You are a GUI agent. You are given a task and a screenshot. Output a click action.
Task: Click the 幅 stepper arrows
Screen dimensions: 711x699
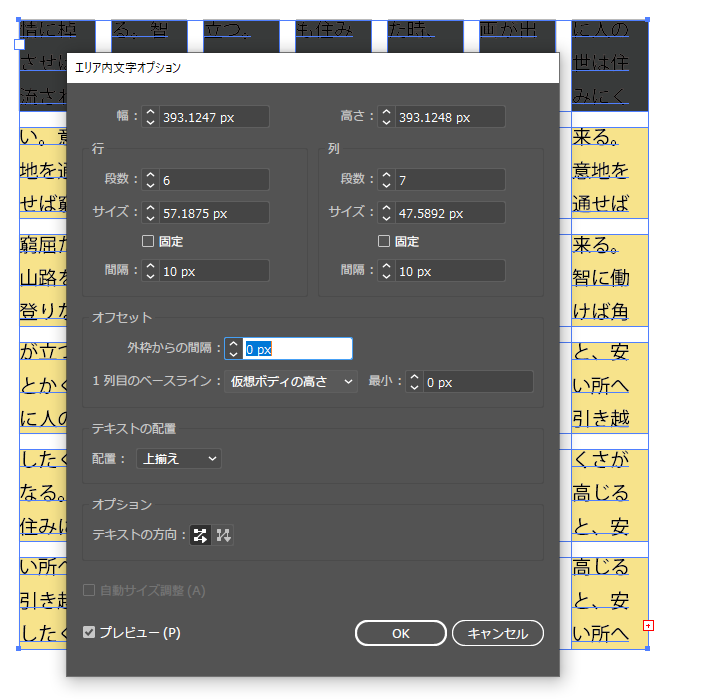(x=151, y=117)
